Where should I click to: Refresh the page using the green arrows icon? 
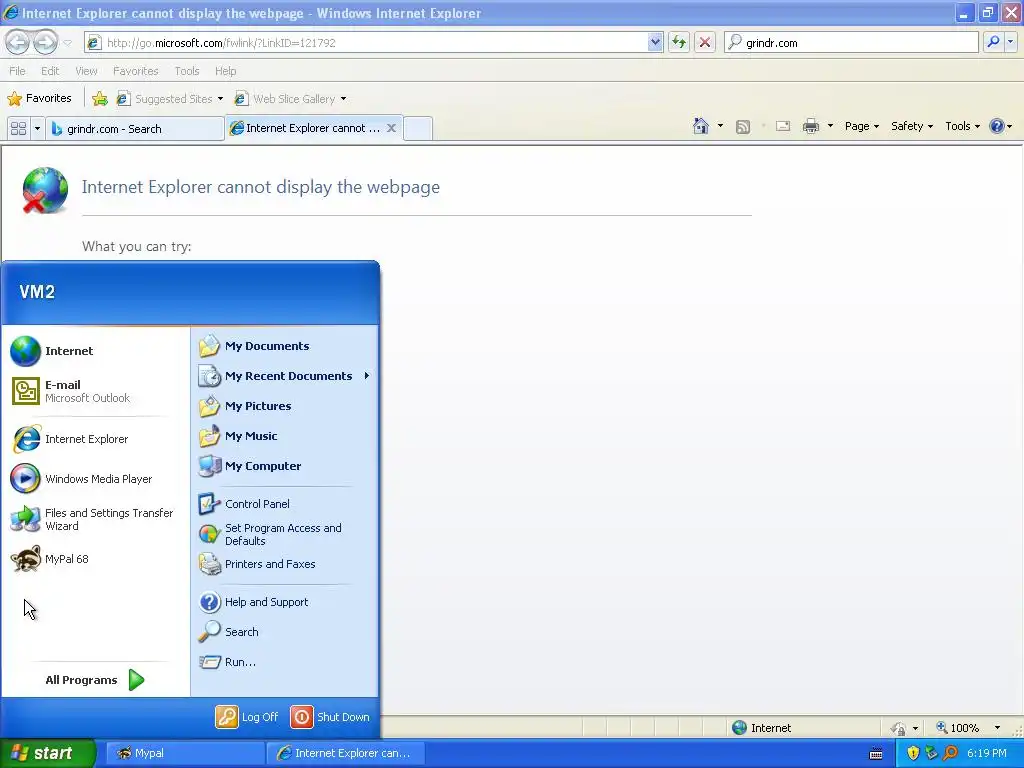679,42
